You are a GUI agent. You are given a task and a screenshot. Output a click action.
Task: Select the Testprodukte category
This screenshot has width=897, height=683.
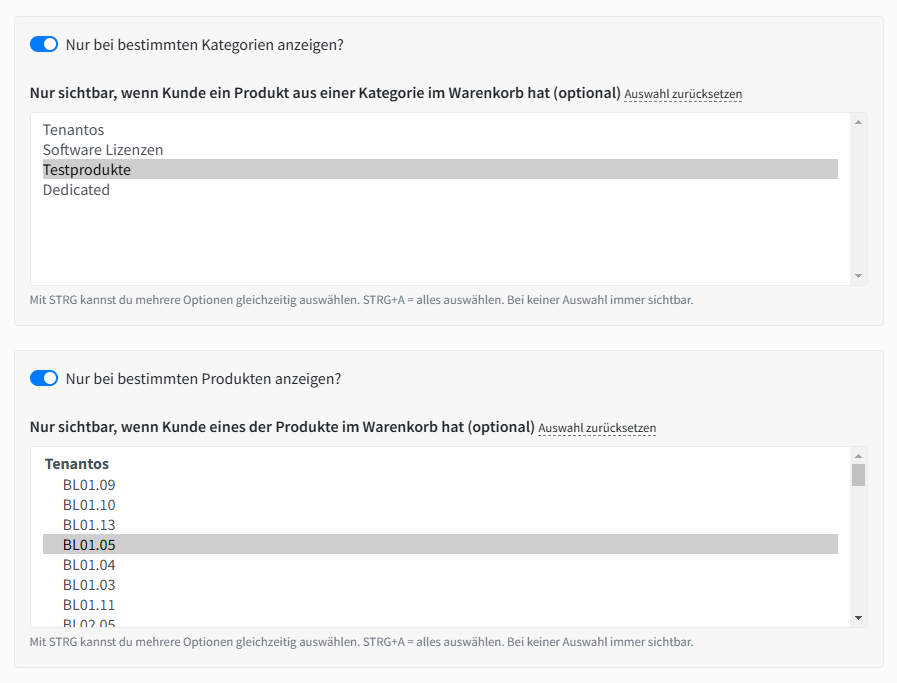pyautogui.click(x=86, y=170)
